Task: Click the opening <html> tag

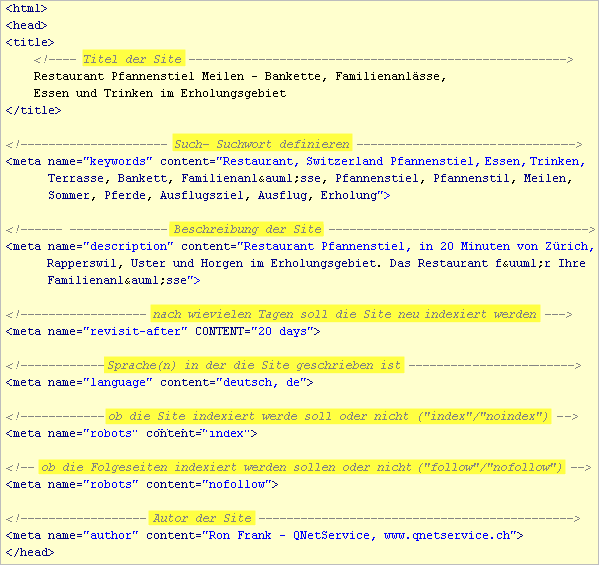Action: (x=26, y=8)
